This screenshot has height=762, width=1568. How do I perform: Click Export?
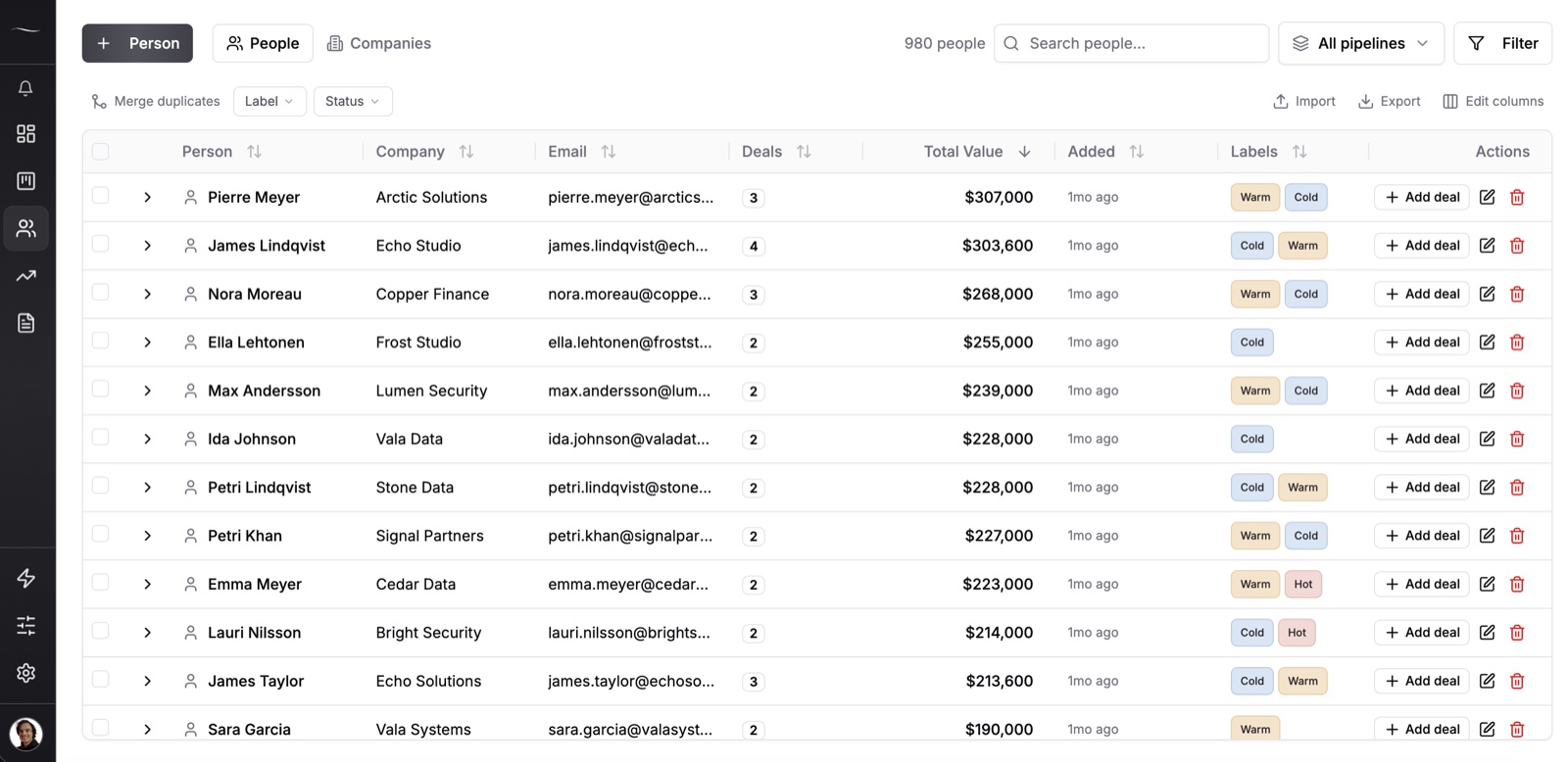point(1389,101)
